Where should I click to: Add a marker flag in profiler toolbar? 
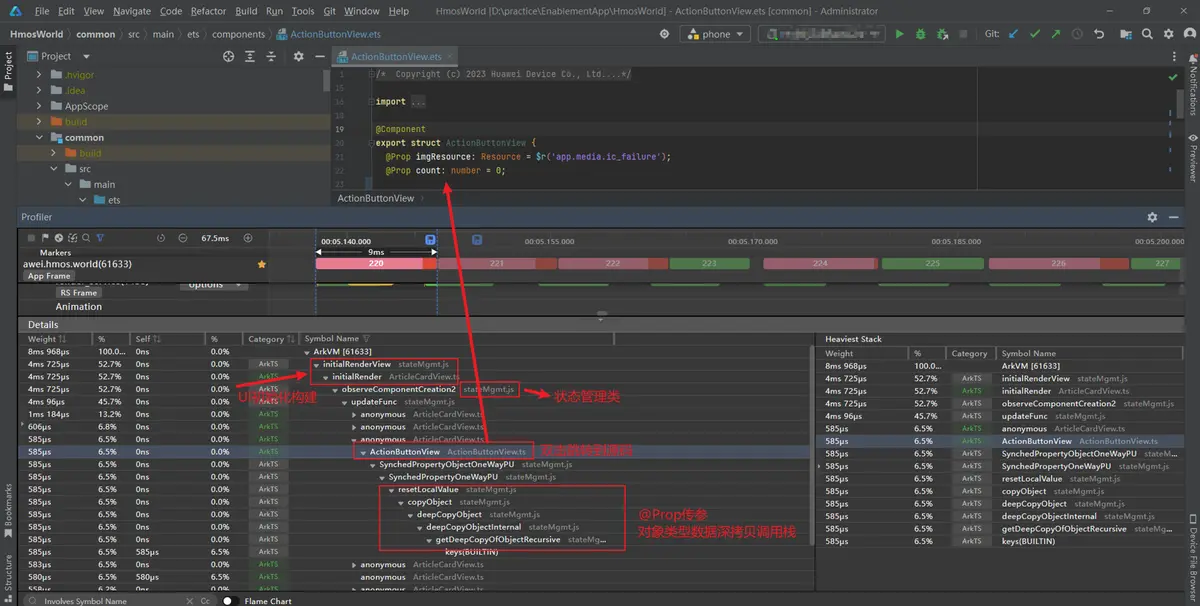45,238
